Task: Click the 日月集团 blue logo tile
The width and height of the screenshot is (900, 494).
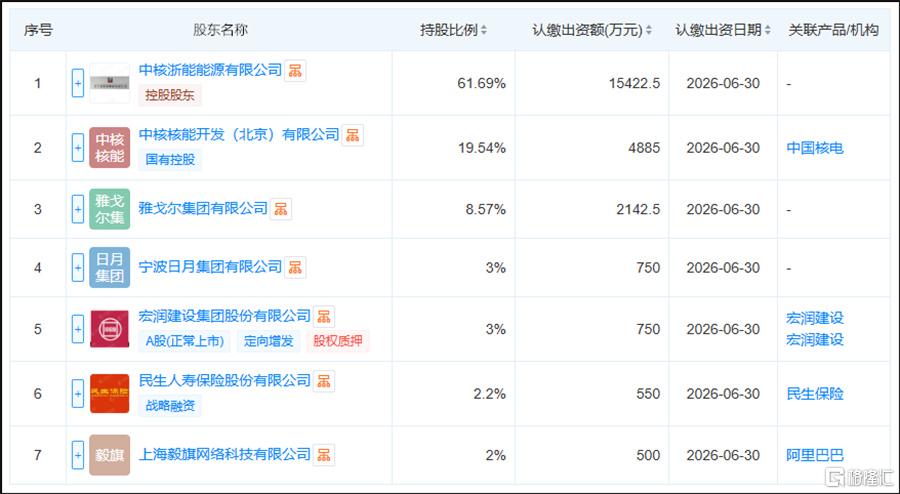Action: (x=110, y=267)
